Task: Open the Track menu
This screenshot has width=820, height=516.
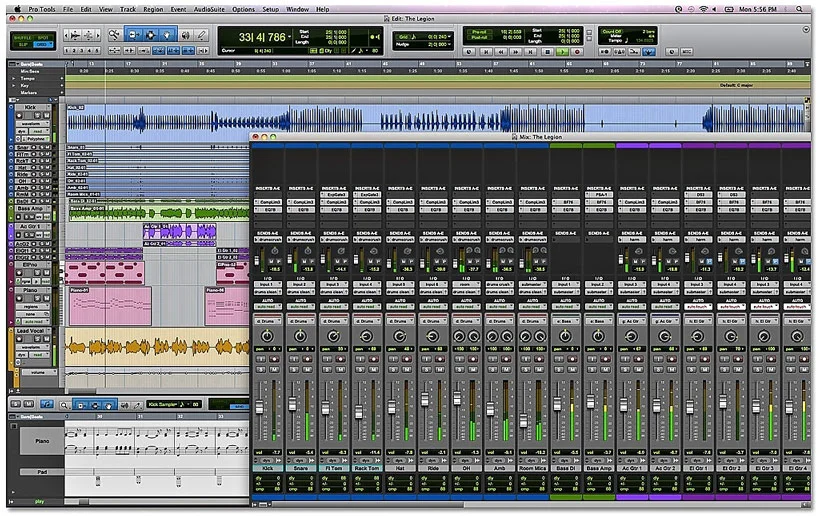Action: (128, 9)
